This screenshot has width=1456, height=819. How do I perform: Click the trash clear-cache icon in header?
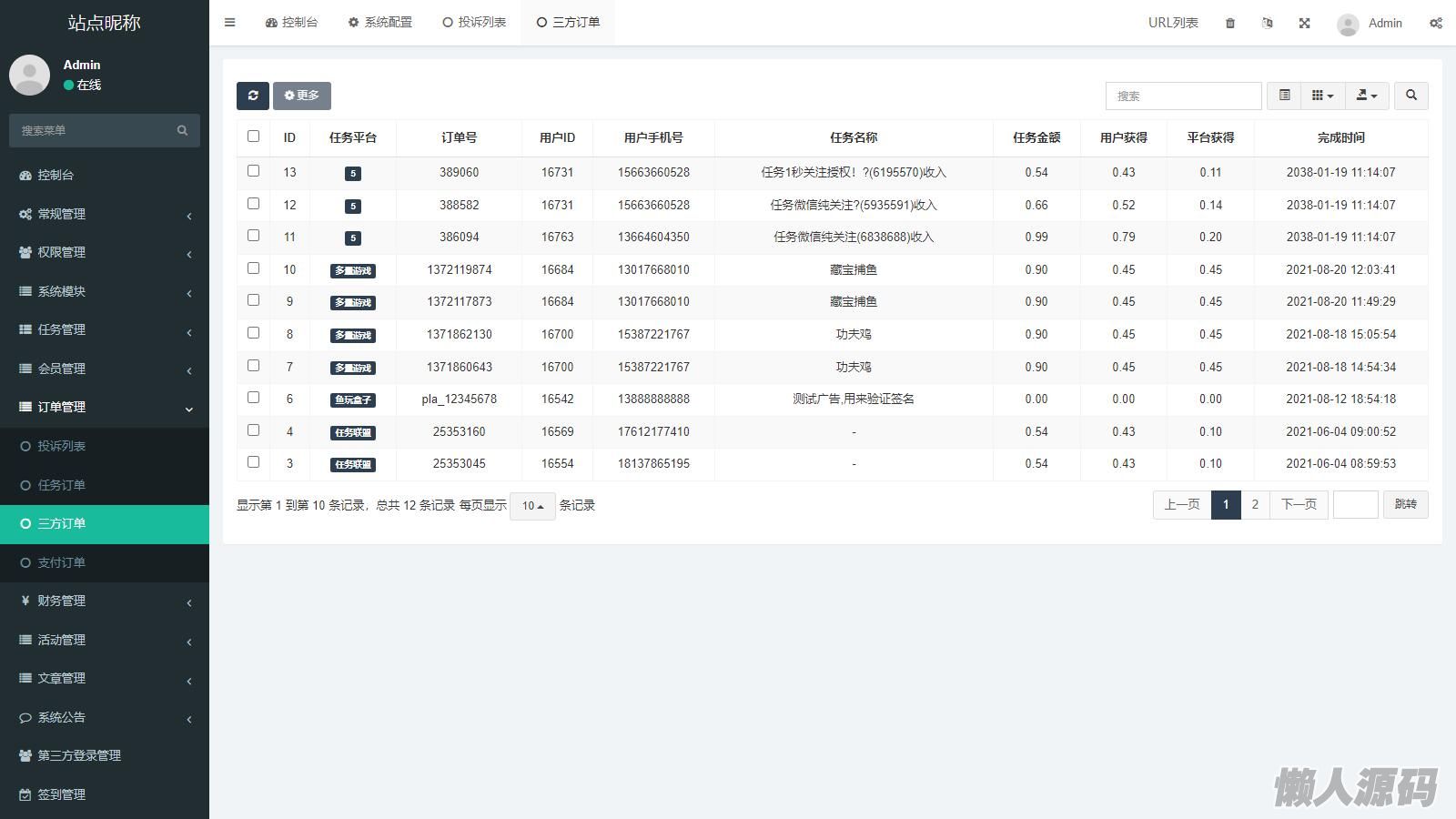[x=1230, y=23]
